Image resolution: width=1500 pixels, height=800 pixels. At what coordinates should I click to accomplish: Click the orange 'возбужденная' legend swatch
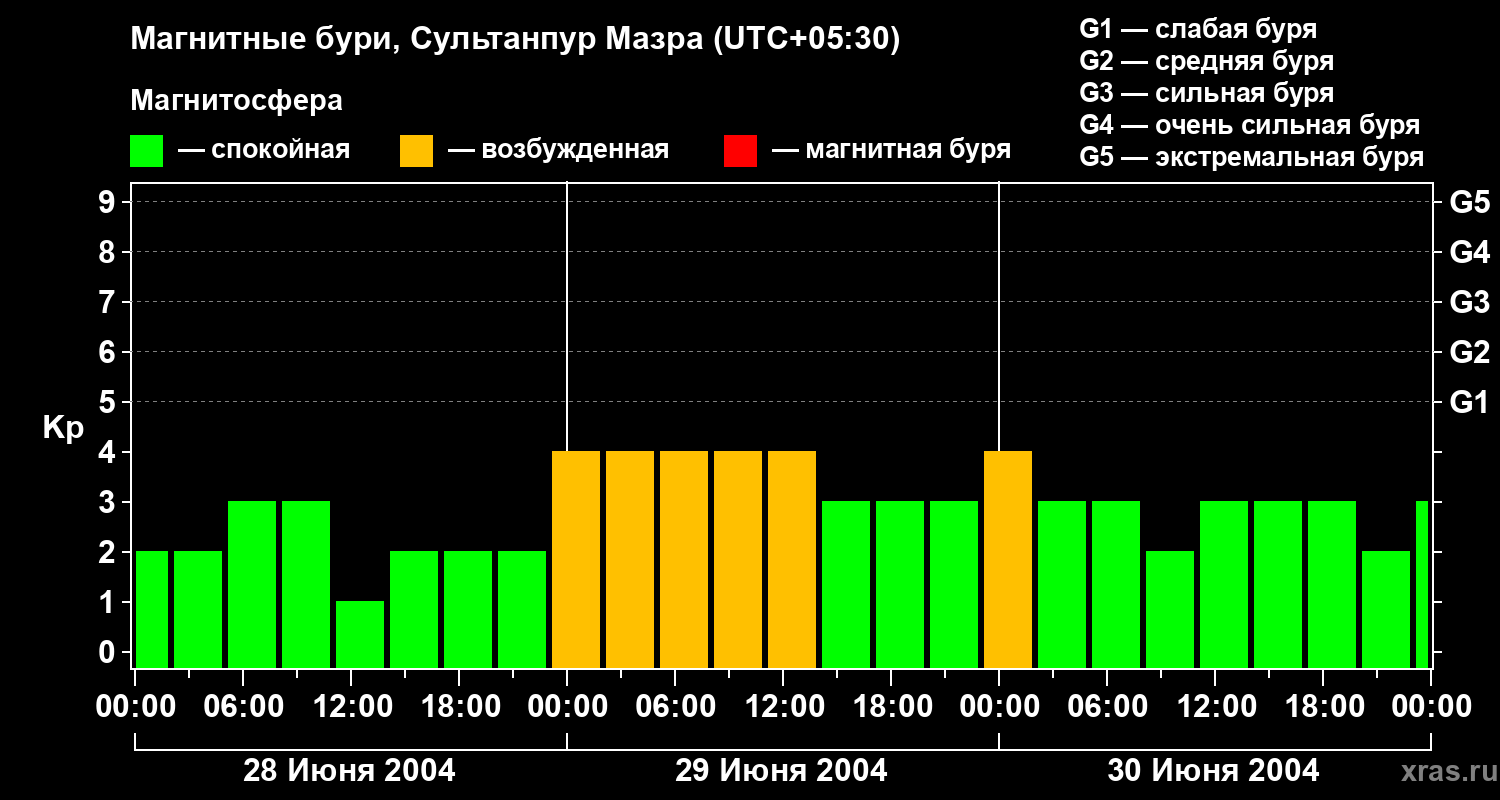coord(416,151)
